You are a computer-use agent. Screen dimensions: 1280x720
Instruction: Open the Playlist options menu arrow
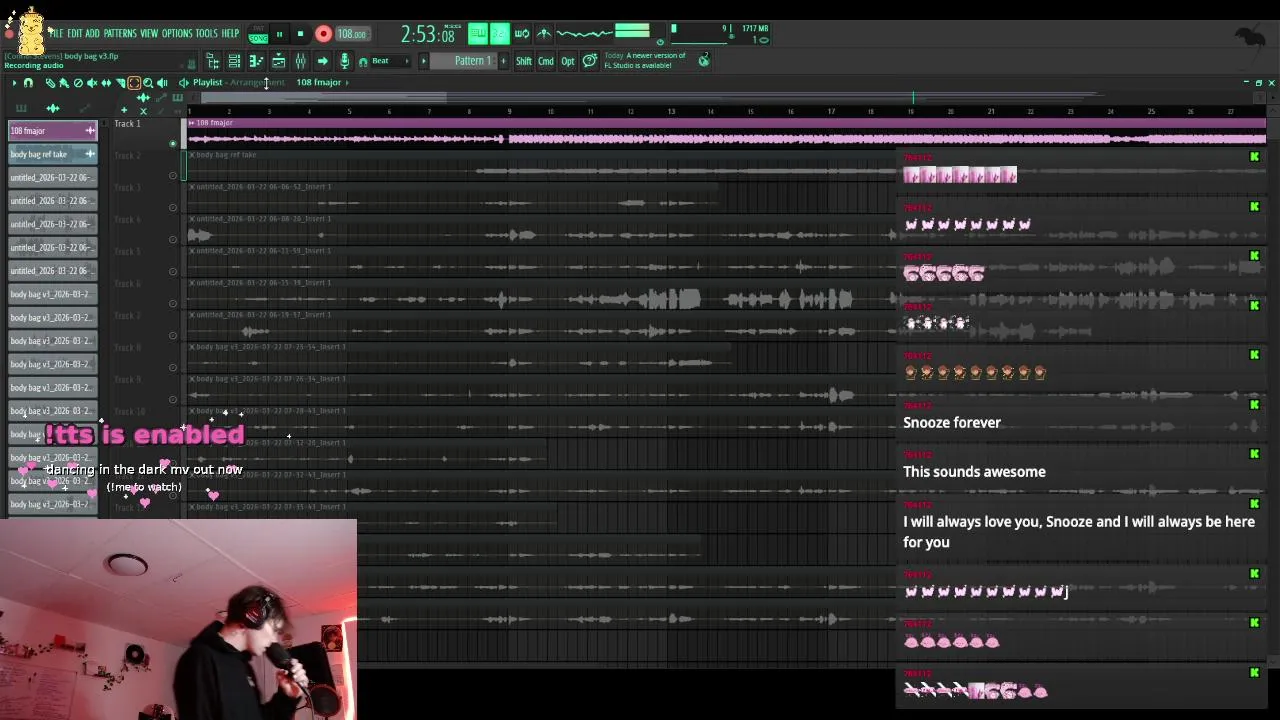[14, 83]
